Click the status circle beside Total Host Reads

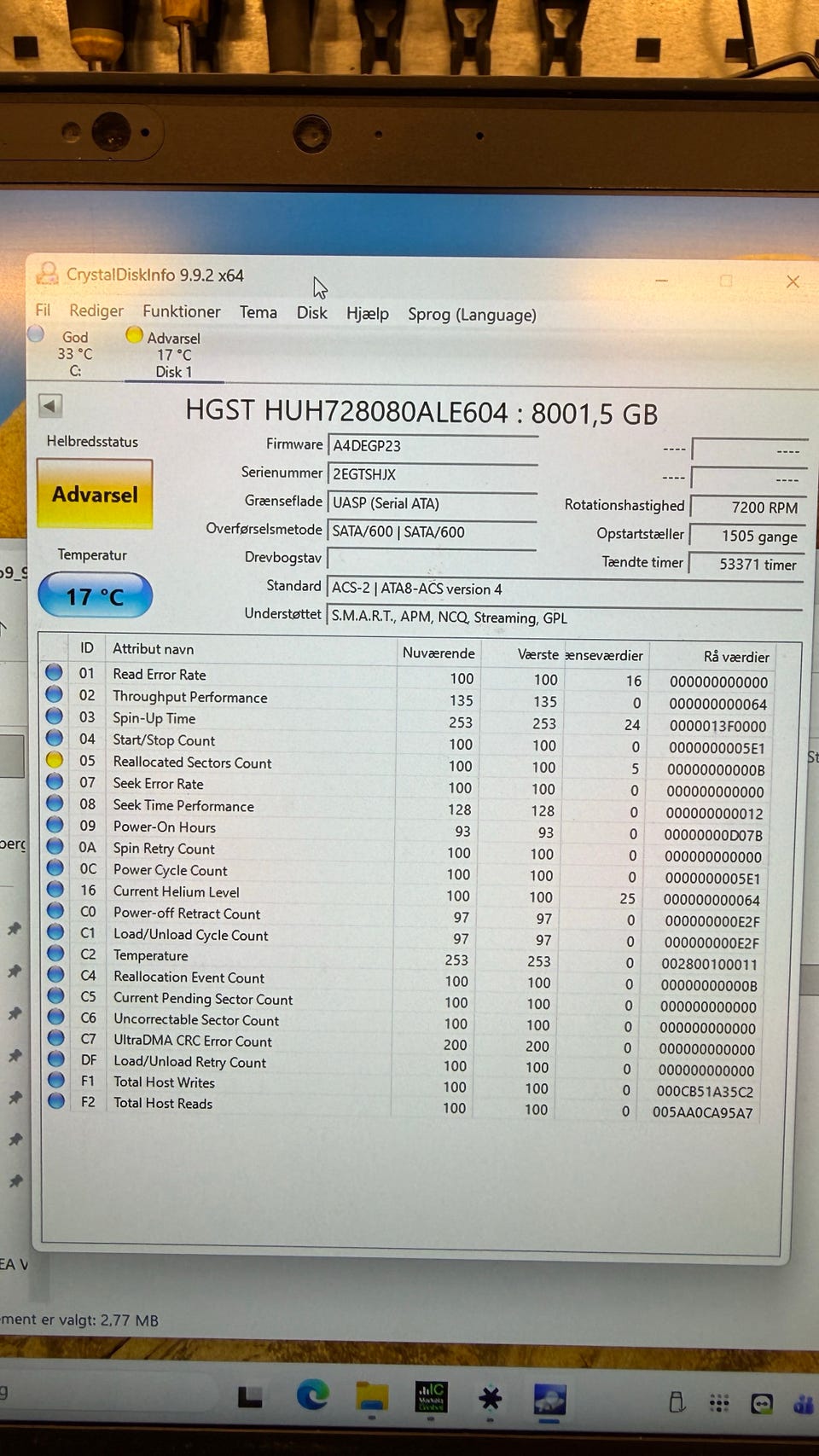(56, 1100)
